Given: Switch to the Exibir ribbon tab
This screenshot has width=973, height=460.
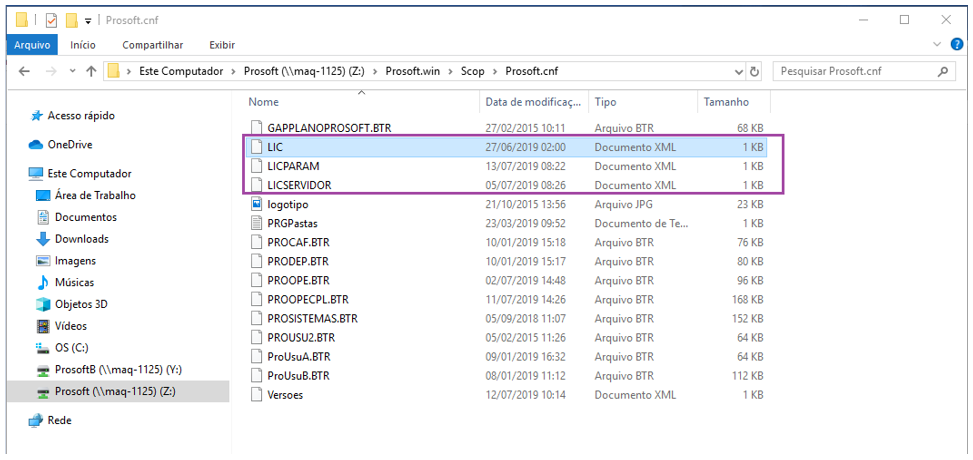Looking at the screenshot, I should [x=222, y=45].
